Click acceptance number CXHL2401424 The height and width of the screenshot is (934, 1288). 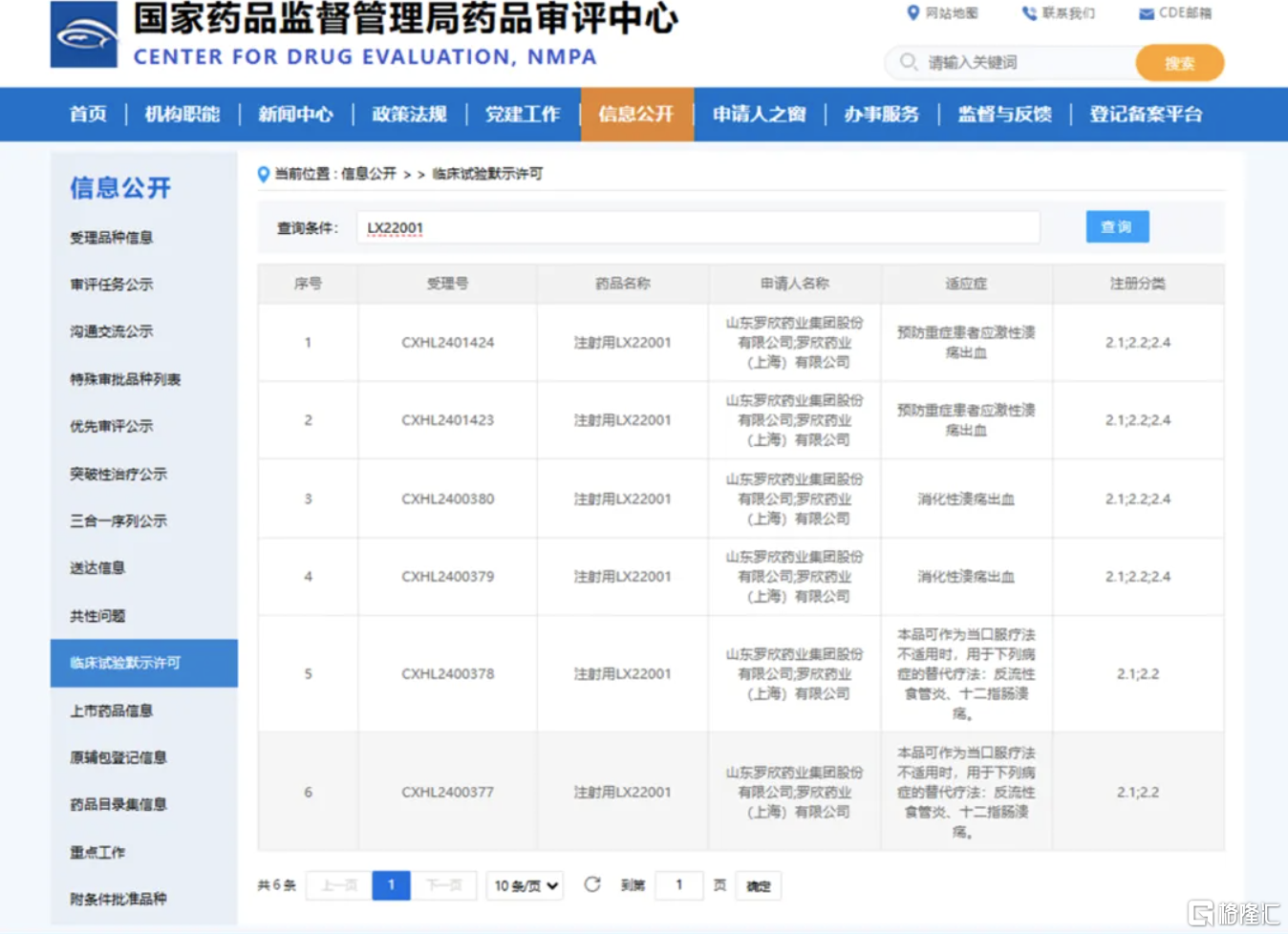[447, 343]
